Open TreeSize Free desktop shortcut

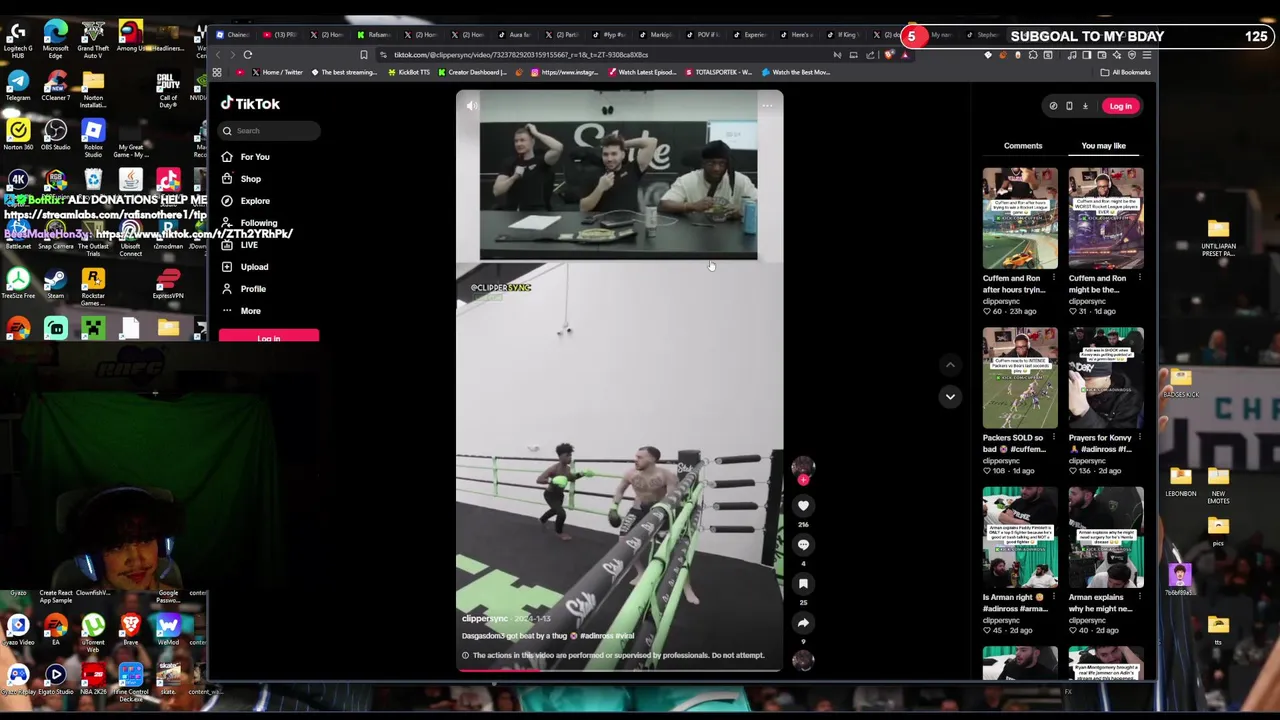pyautogui.click(x=18, y=284)
